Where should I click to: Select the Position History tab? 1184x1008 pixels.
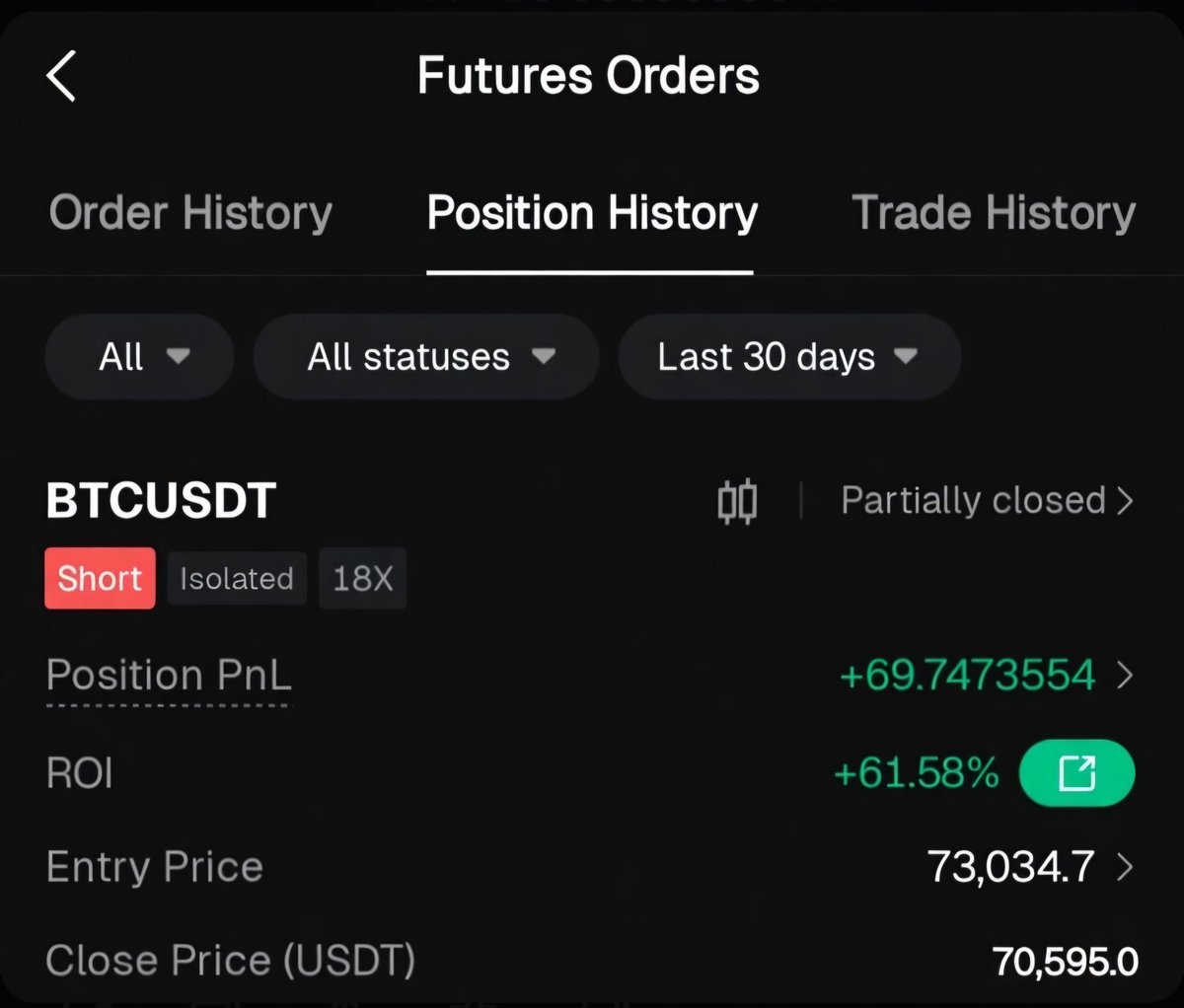(x=592, y=213)
